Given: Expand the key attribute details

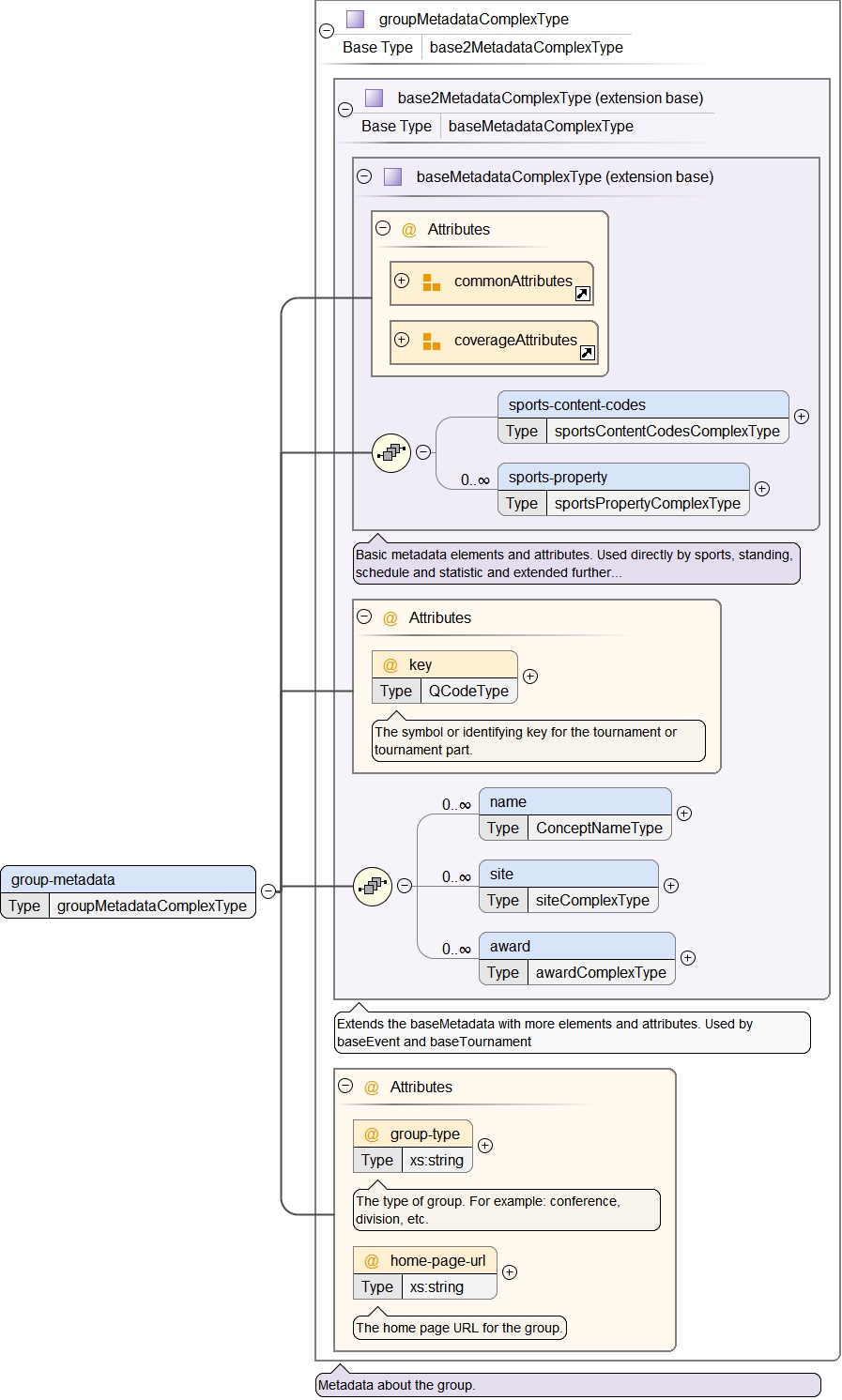Looking at the screenshot, I should pos(530,677).
